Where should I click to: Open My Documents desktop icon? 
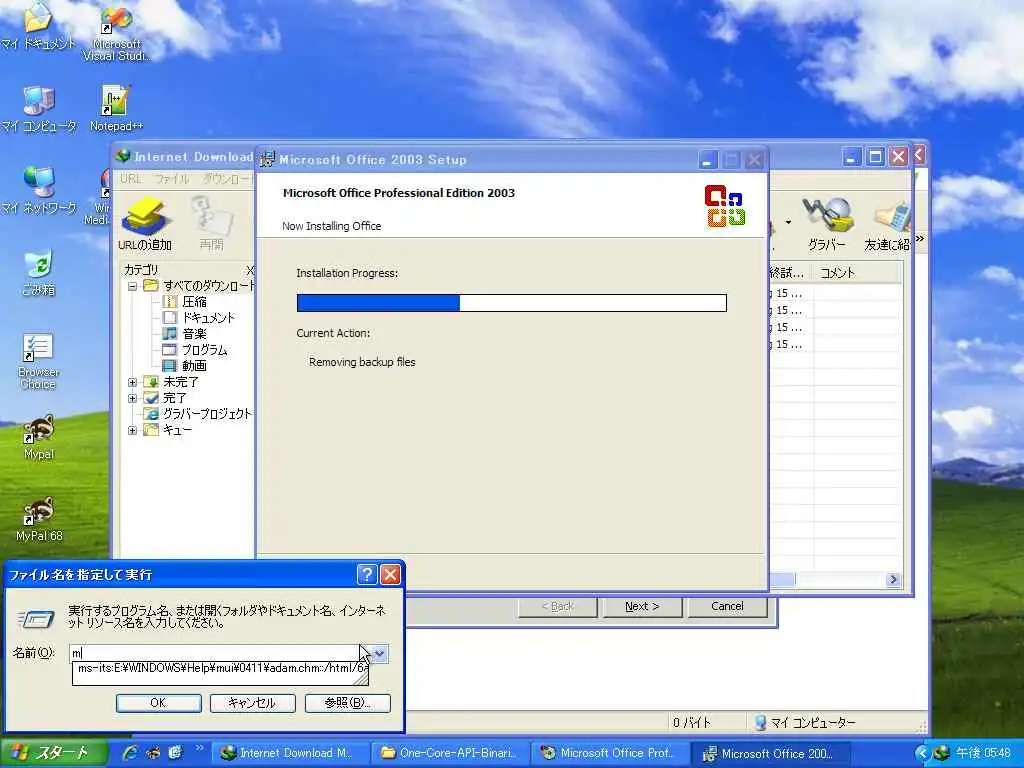(x=38, y=26)
